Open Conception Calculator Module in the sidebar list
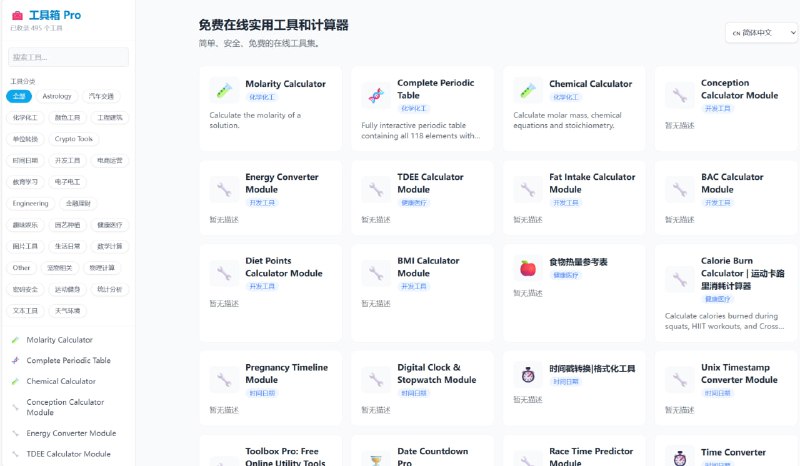The width and height of the screenshot is (800, 466). pos(68,407)
